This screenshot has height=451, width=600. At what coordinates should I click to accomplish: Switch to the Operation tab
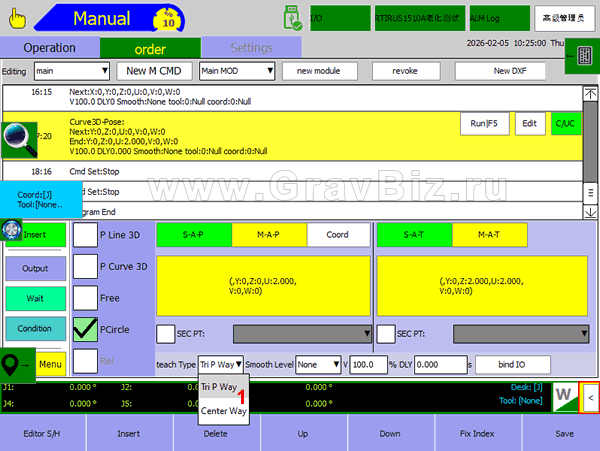[49, 47]
